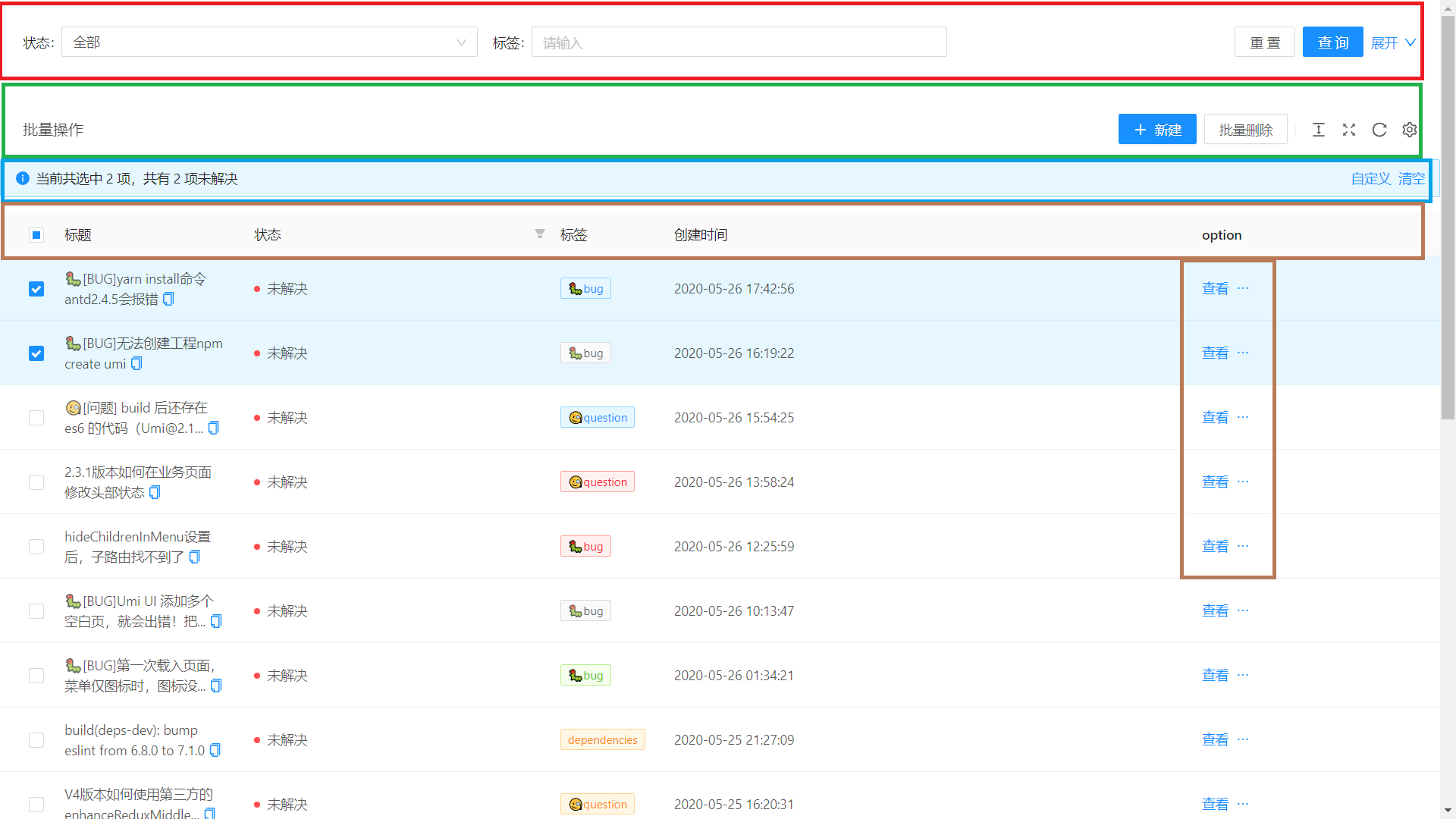
Task: Click 查看 link for the 12:25:59 row
Action: point(1215,547)
